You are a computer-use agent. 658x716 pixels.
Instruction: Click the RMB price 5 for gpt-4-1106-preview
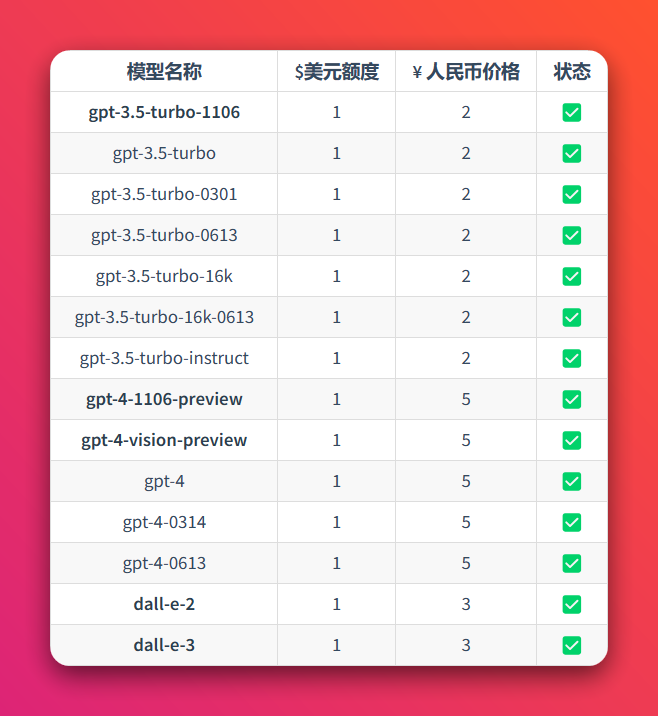pos(466,400)
